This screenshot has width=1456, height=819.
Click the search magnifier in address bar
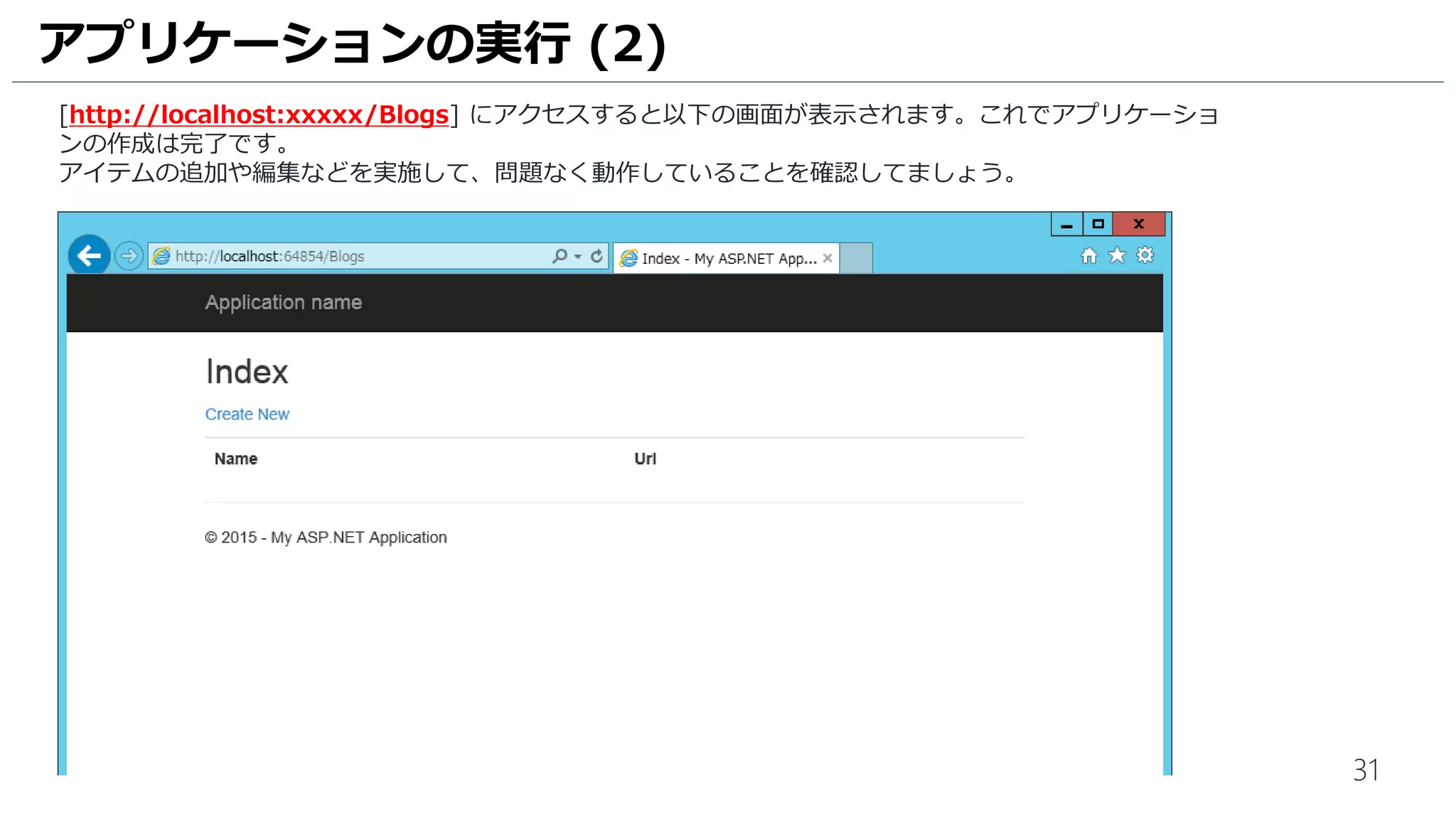(560, 256)
